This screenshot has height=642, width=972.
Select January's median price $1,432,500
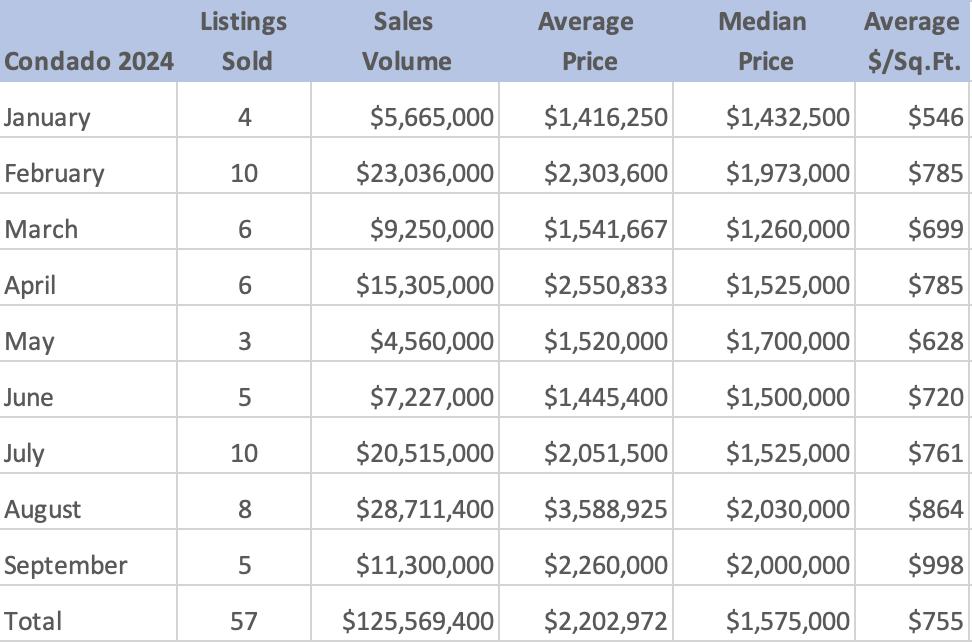[x=788, y=117]
